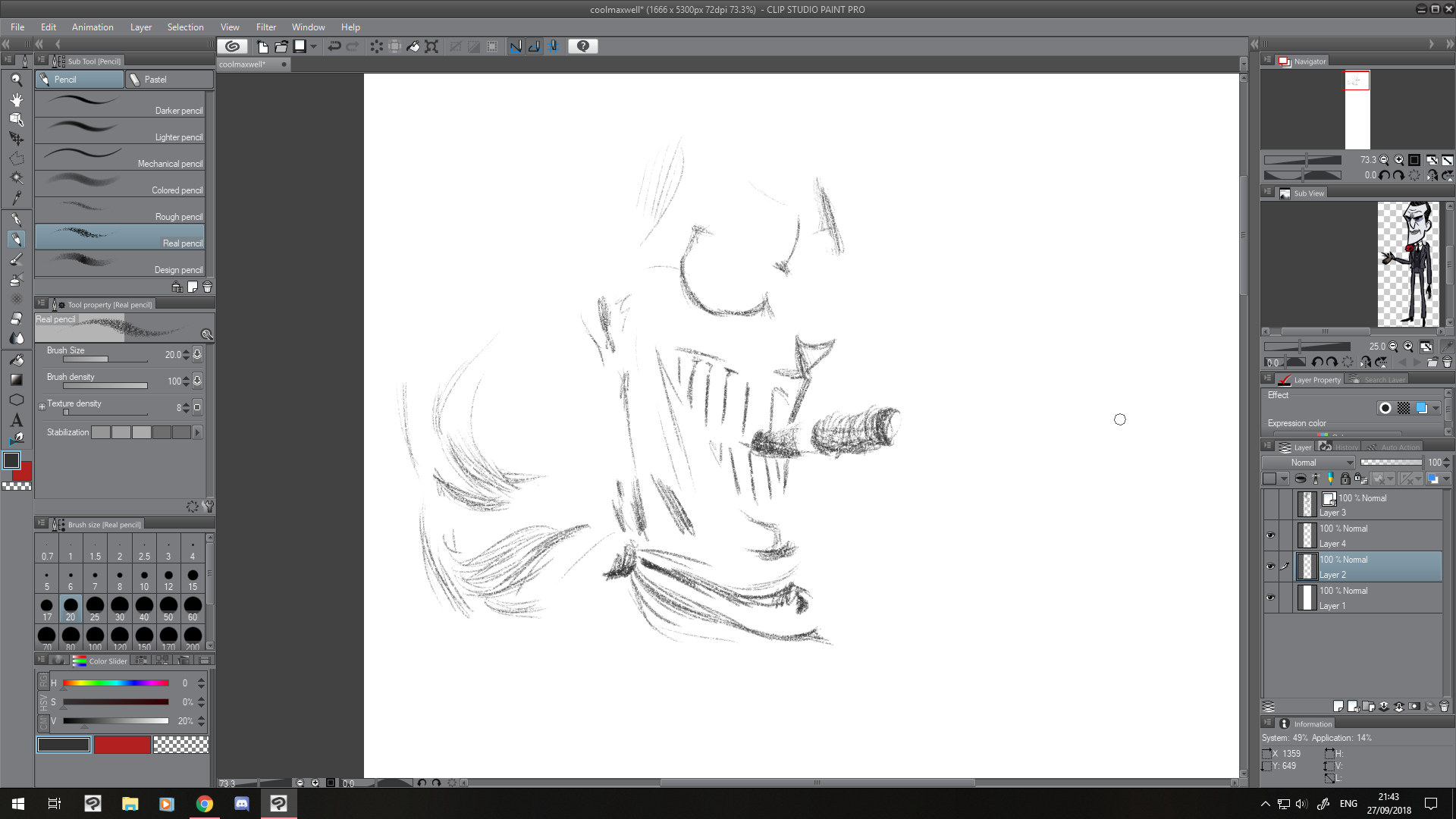Click the Undo arrow in toolbar
The width and height of the screenshot is (1456, 819).
(334, 46)
